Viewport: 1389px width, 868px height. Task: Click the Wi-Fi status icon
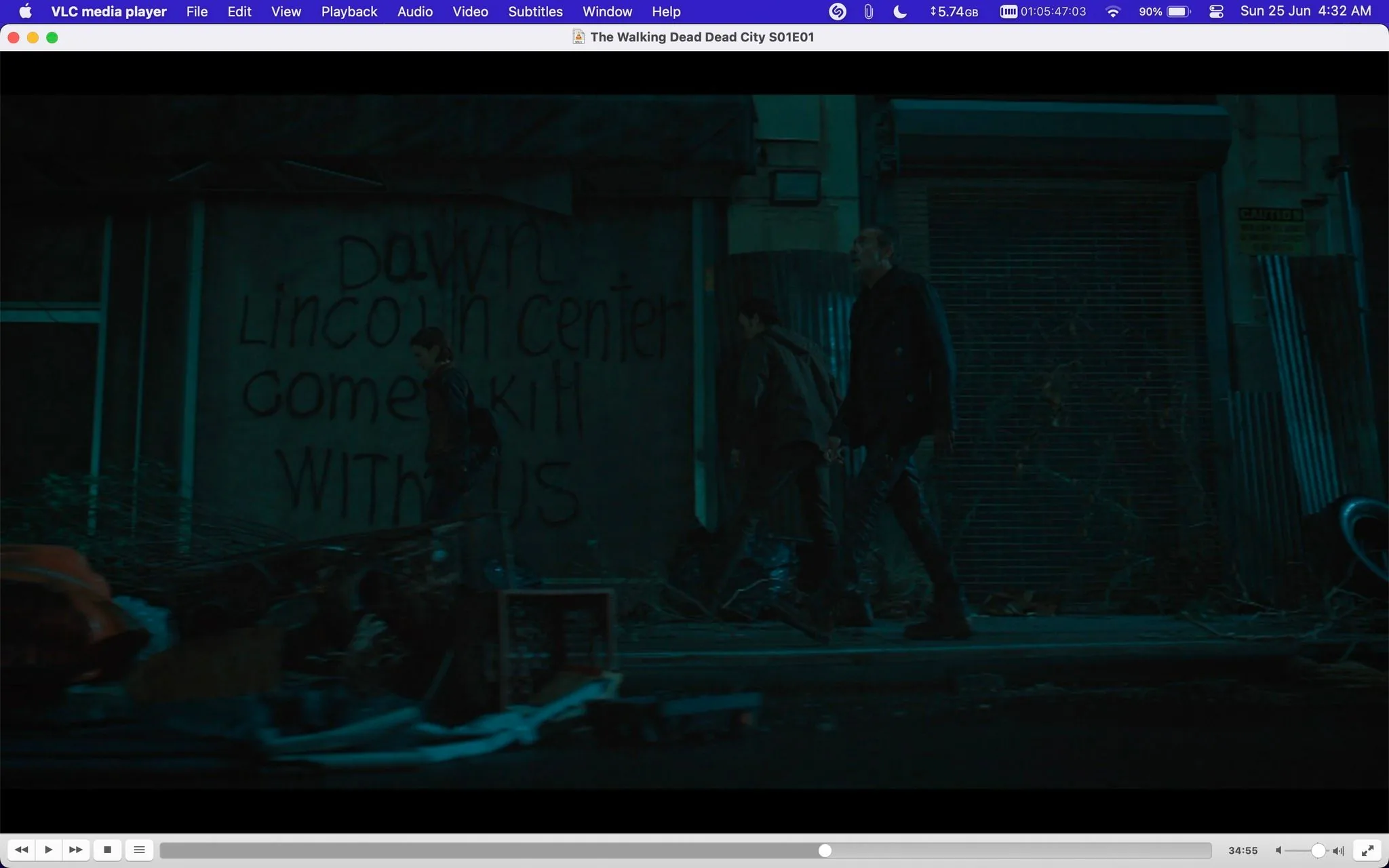click(1112, 11)
